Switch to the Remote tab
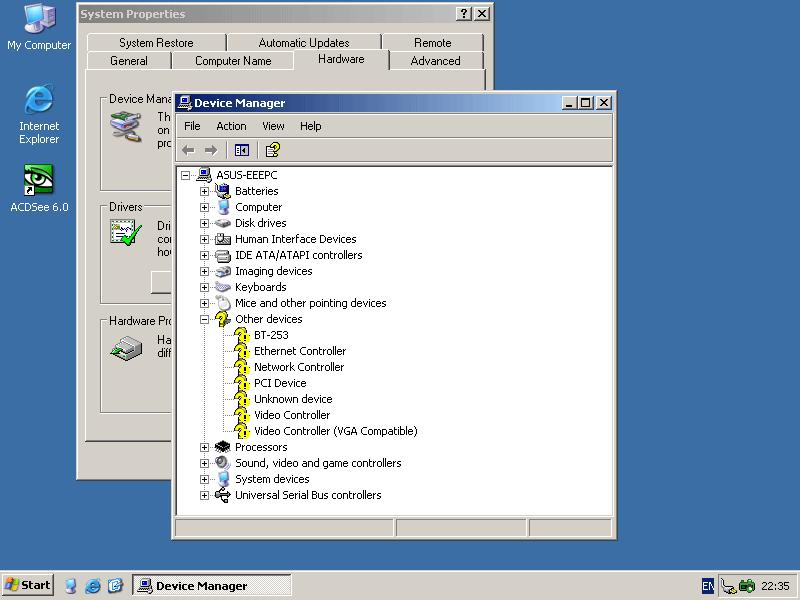Image resolution: width=800 pixels, height=600 pixels. tap(433, 43)
